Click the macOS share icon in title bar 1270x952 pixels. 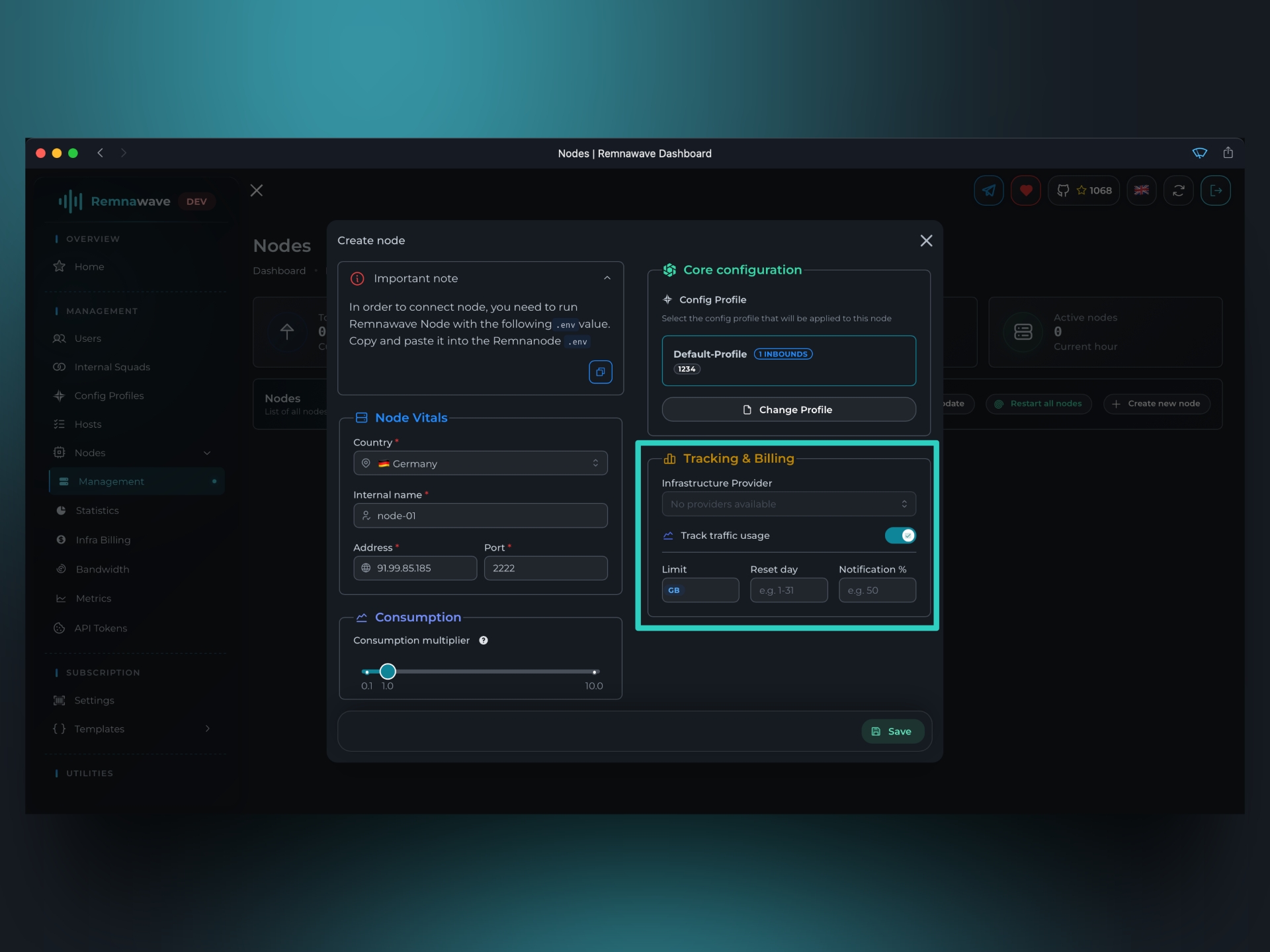tap(1228, 153)
